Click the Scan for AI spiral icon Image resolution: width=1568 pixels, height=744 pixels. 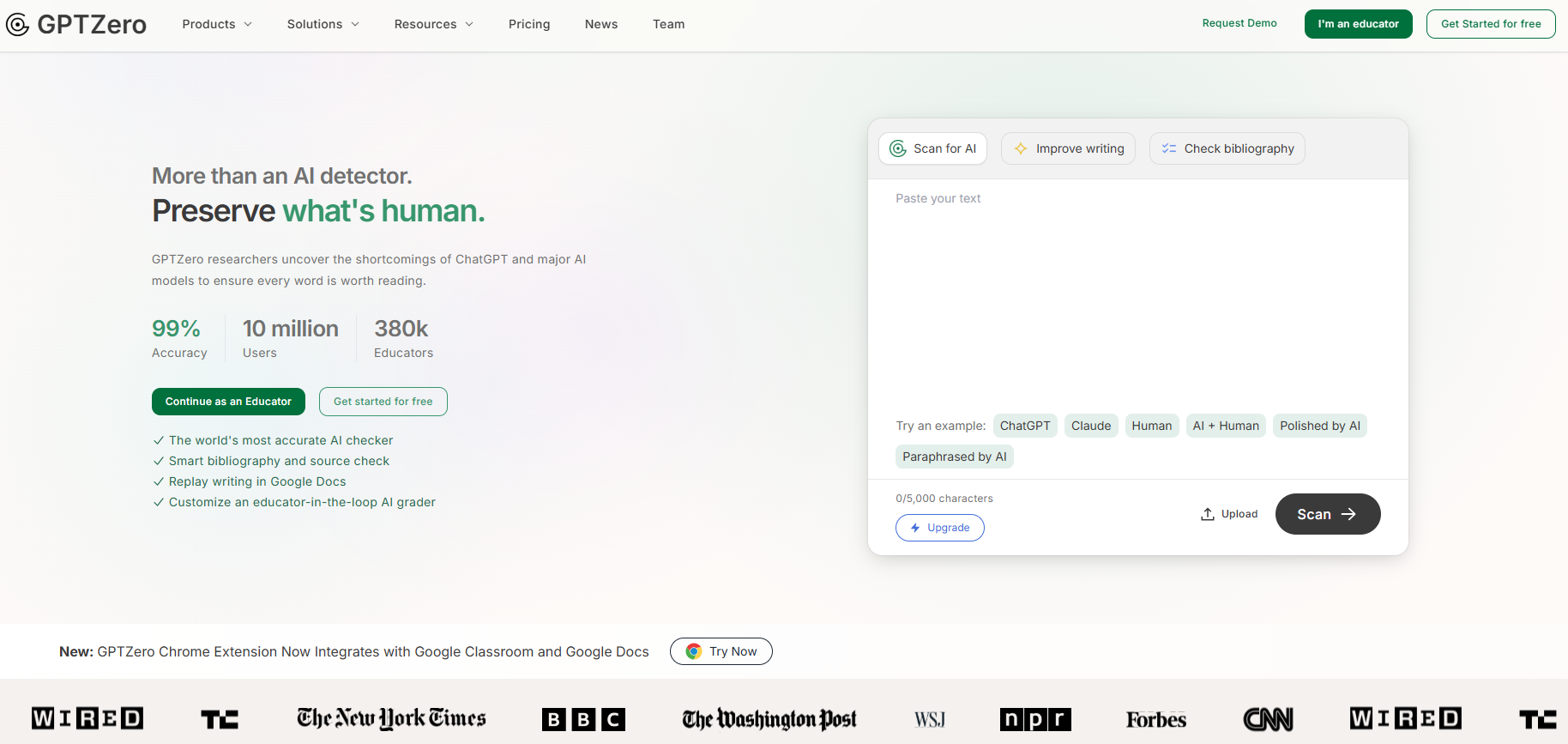[897, 148]
